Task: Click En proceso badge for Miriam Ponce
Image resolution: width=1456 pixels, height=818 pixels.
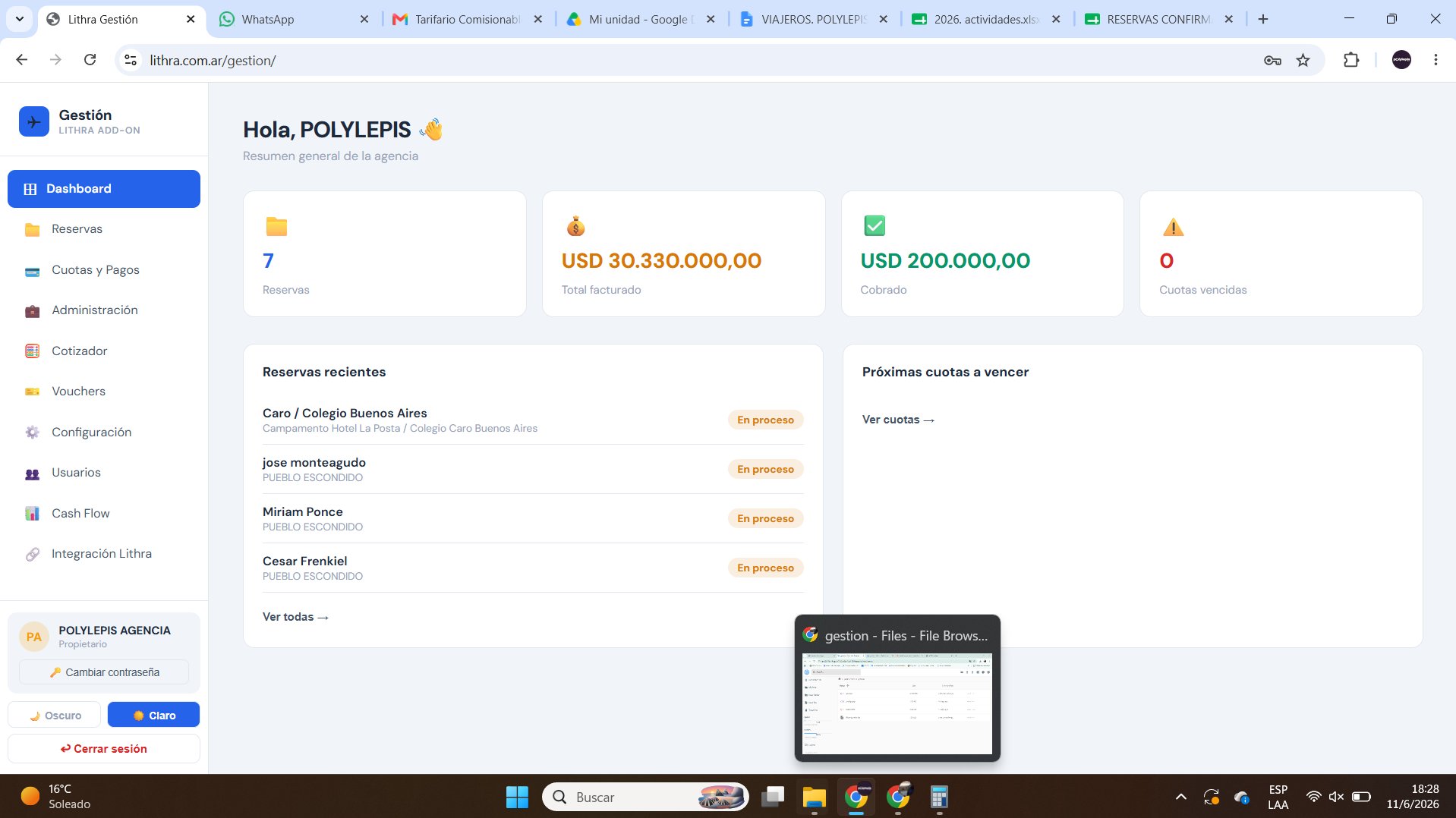Action: pos(765,518)
